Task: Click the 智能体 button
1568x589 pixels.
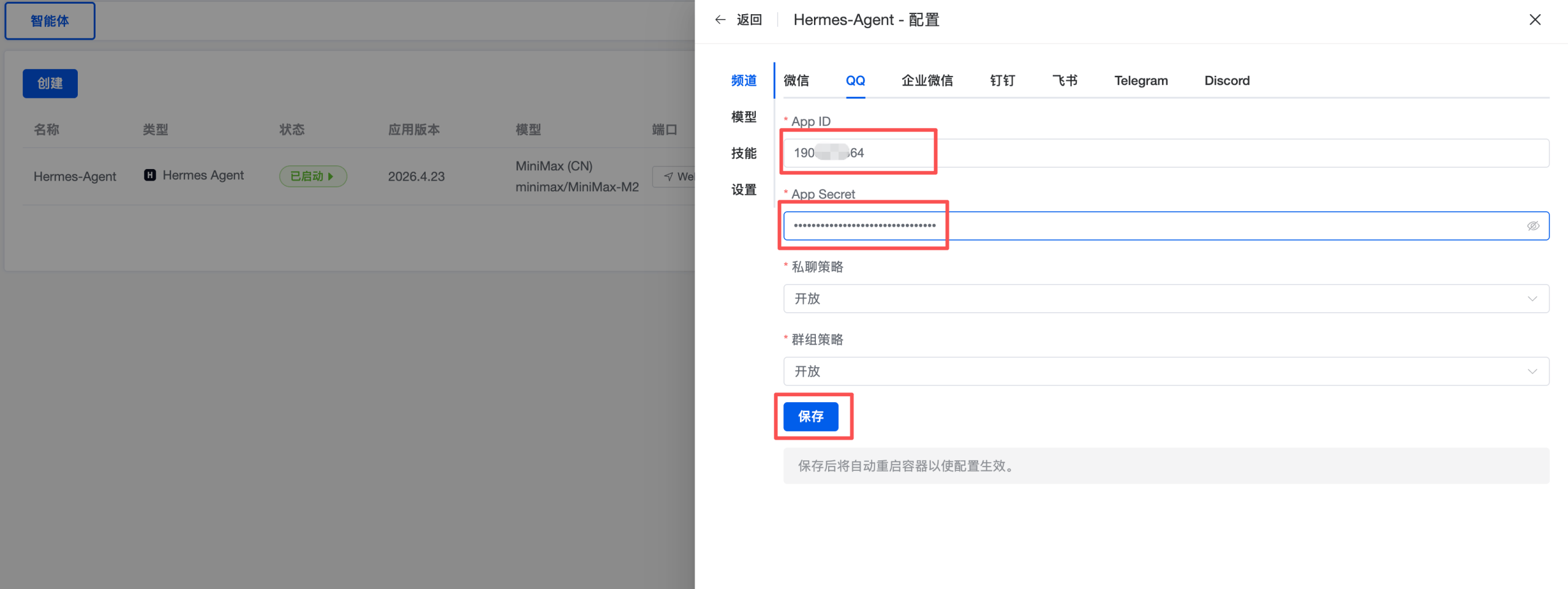Action: pos(50,20)
